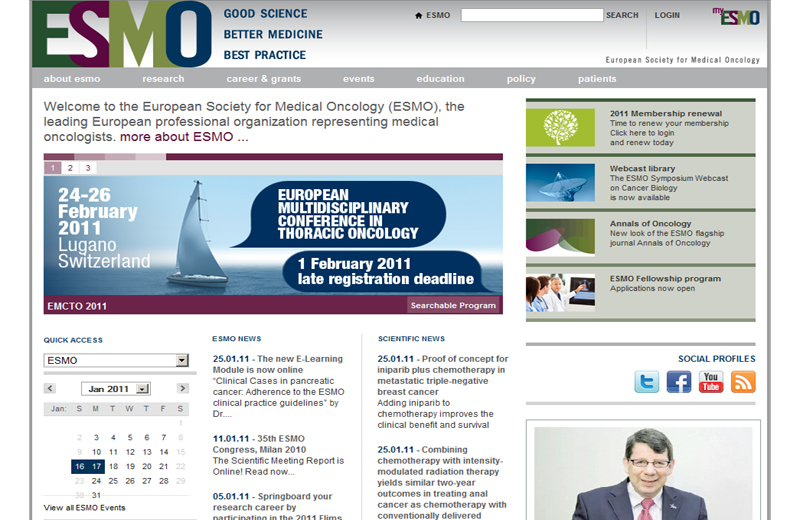Open the Facebook social profile icon
This screenshot has height=520, width=800.
pyautogui.click(x=679, y=382)
